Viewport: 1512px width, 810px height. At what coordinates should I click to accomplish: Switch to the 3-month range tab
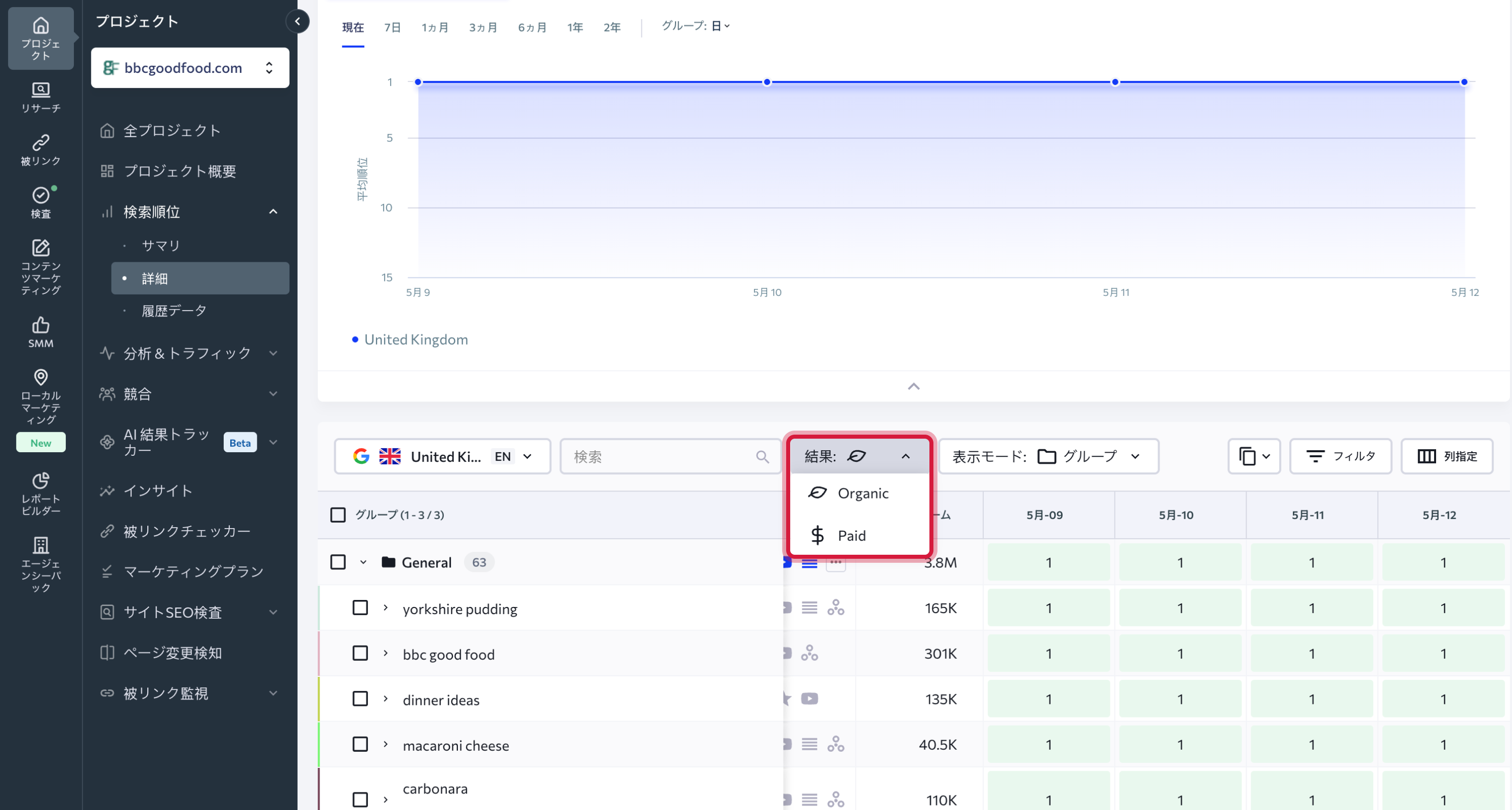[x=483, y=28]
